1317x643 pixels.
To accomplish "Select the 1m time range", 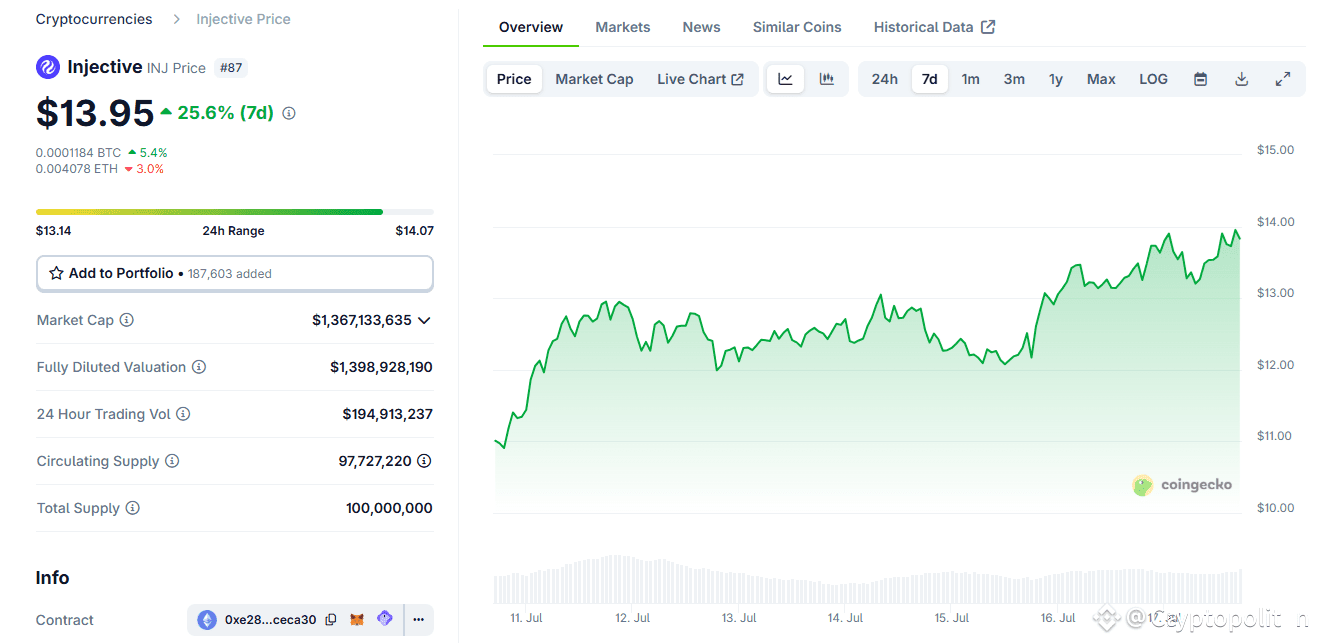I will pos(971,79).
